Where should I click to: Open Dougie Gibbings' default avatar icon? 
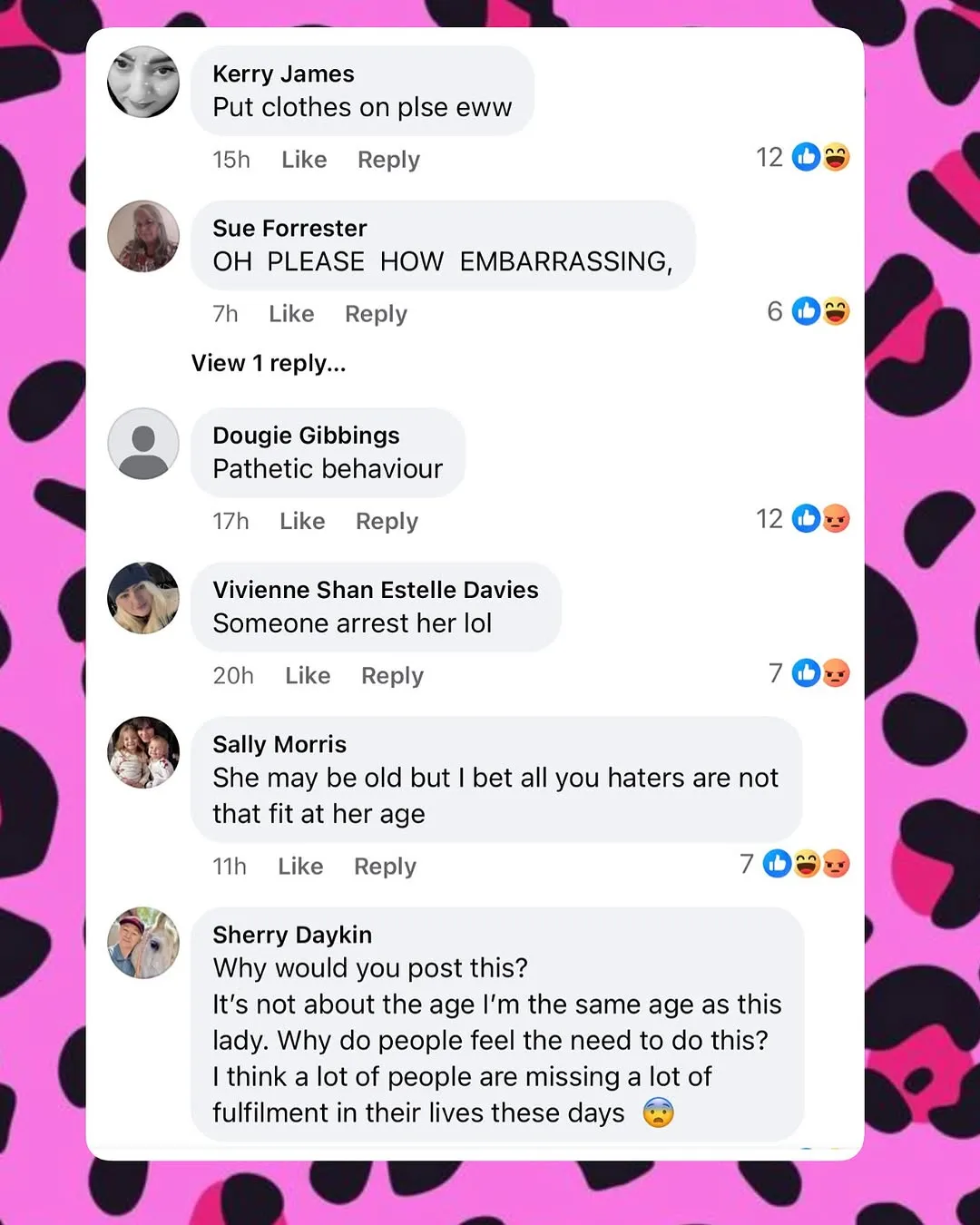tap(143, 444)
